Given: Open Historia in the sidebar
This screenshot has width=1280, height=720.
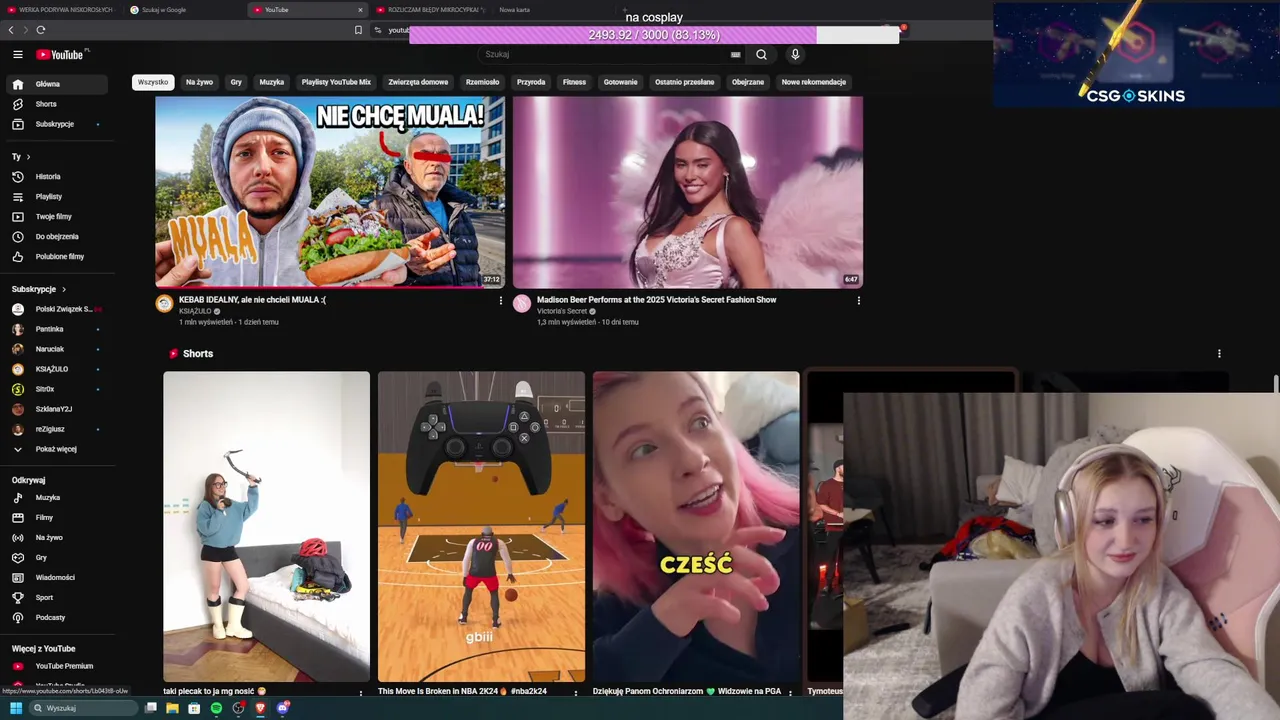Looking at the screenshot, I should tap(56, 177).
